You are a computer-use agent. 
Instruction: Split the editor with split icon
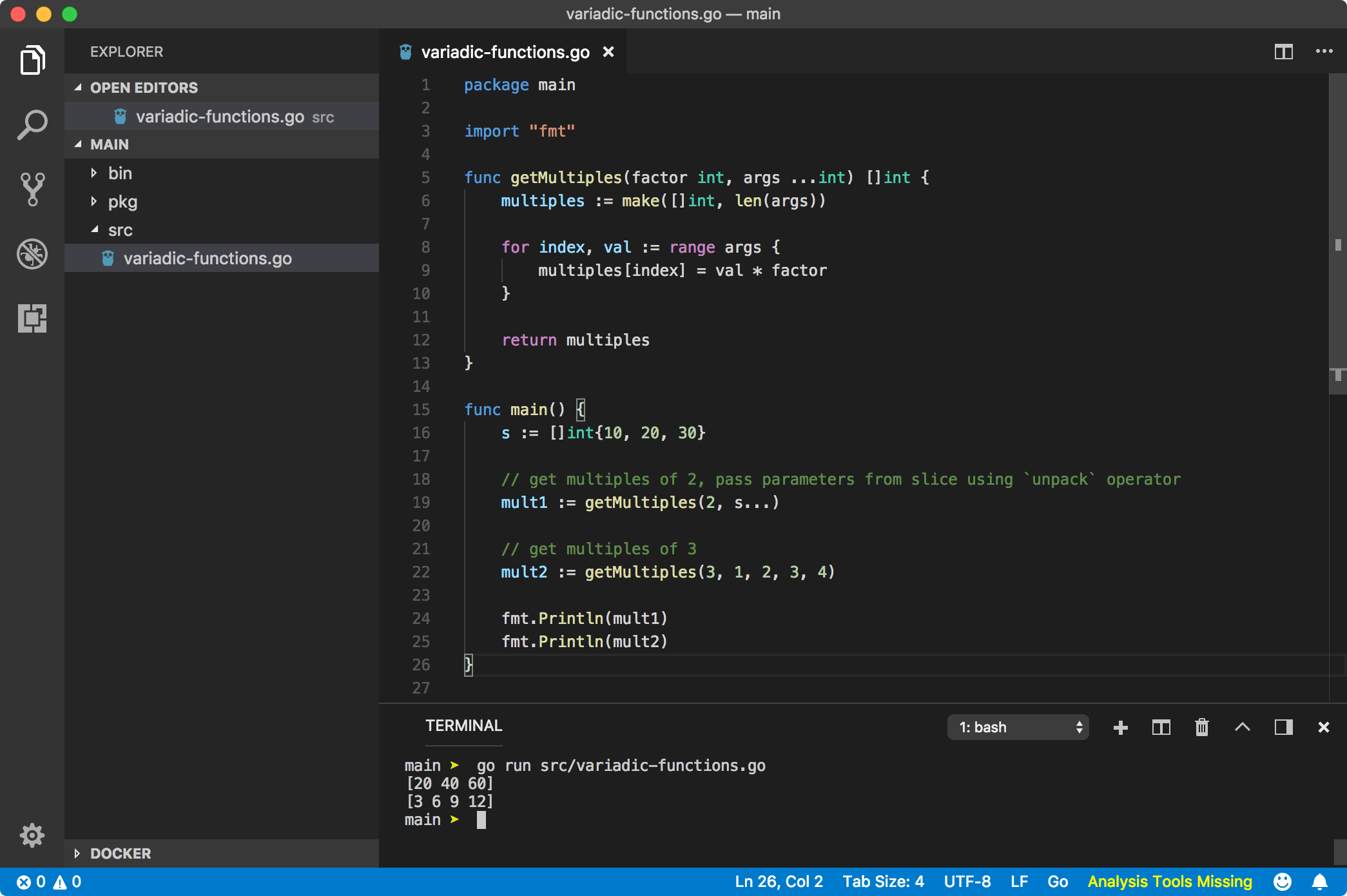[x=1283, y=52]
